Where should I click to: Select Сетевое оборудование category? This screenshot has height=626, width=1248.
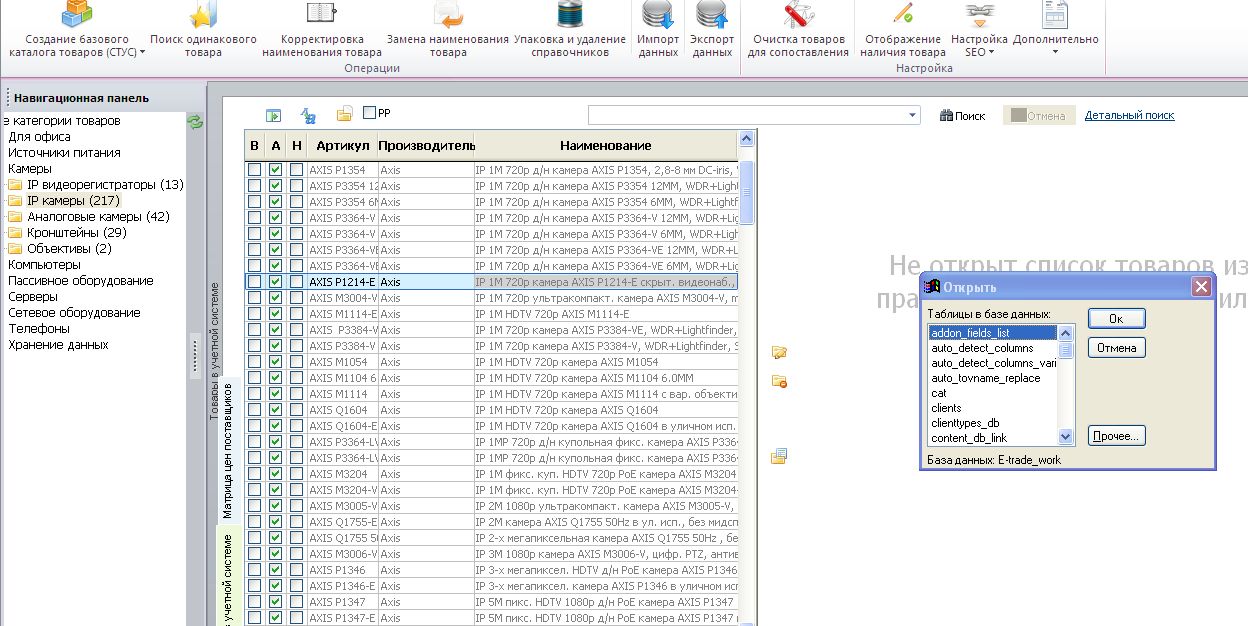[74, 313]
